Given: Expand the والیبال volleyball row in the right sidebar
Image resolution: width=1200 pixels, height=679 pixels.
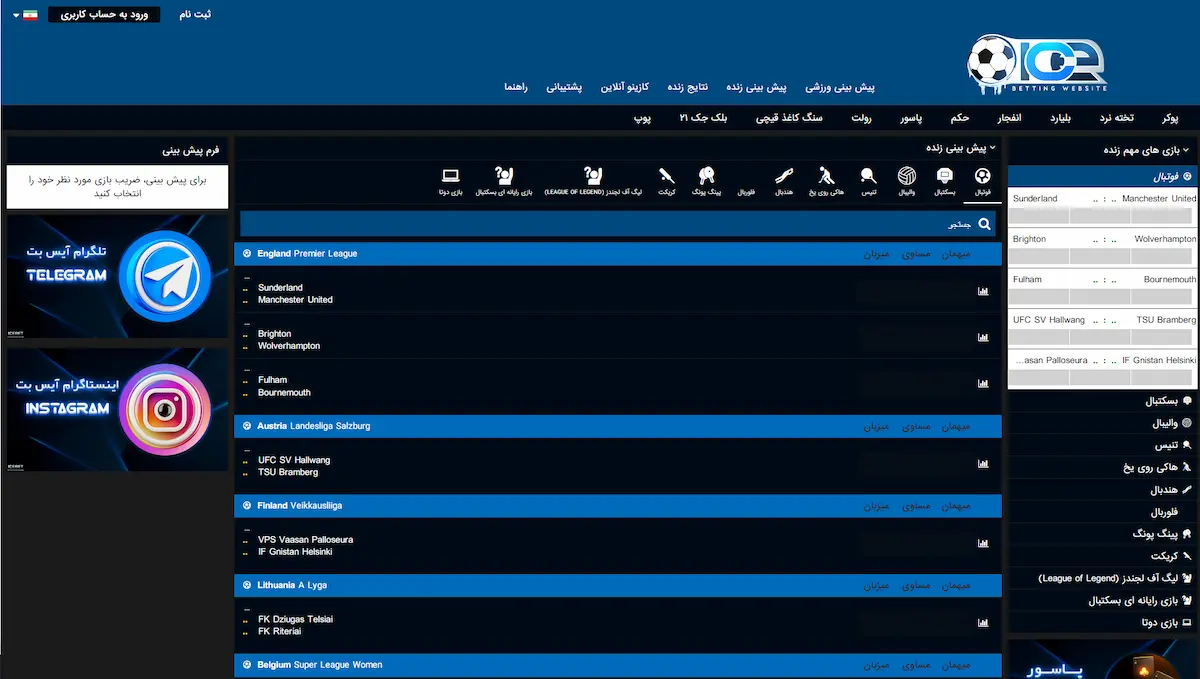Looking at the screenshot, I should tap(1102, 423).
